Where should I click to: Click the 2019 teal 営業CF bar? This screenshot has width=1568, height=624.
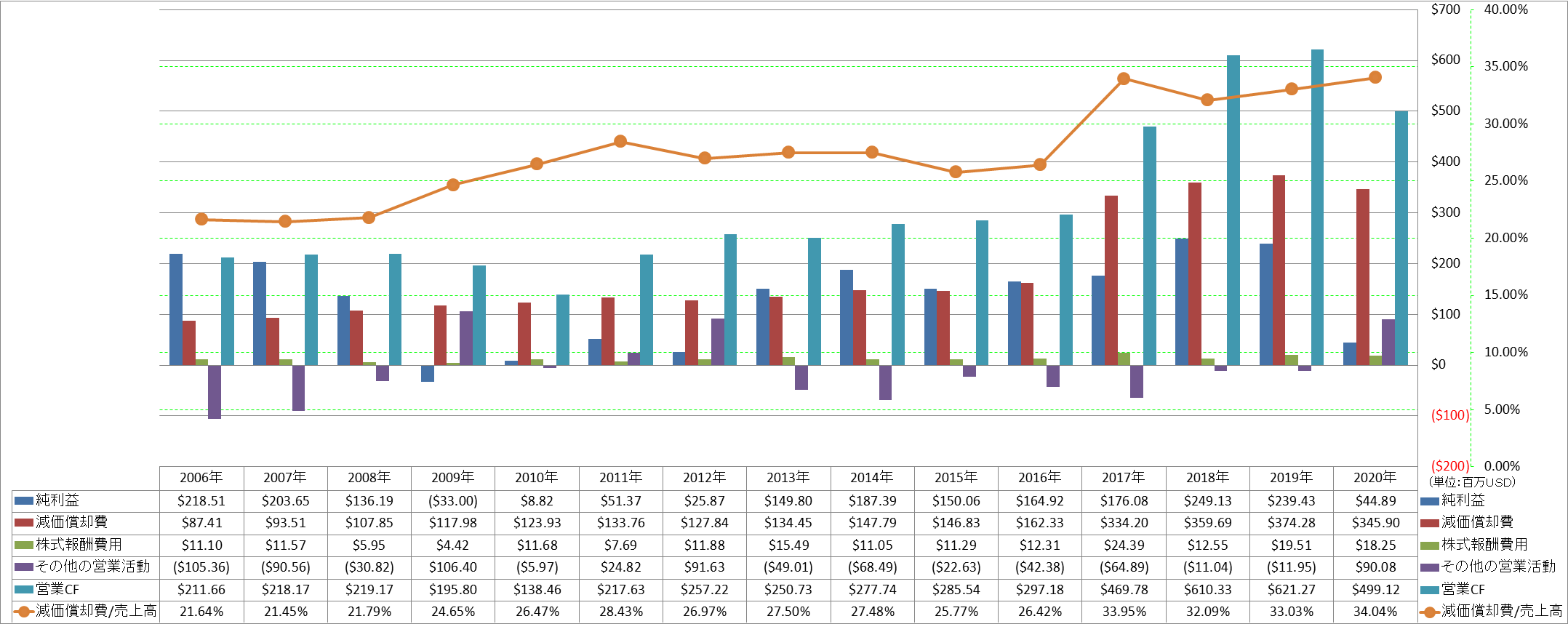click(1317, 207)
